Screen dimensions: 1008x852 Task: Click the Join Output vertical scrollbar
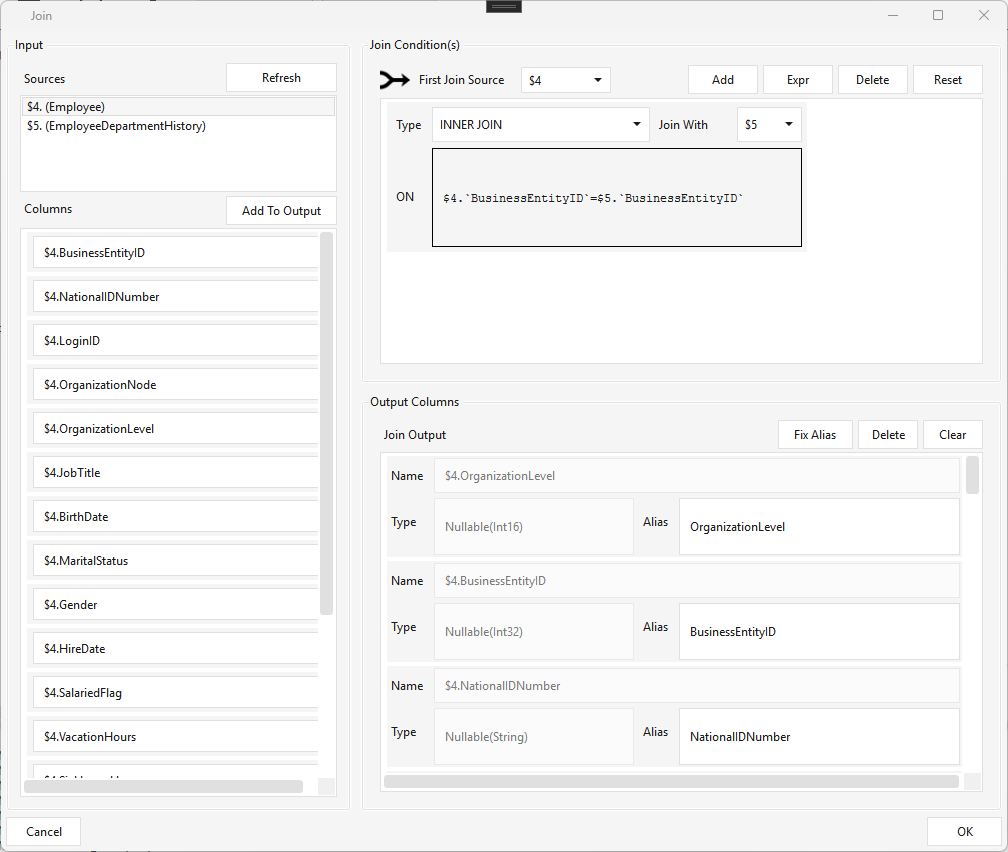tap(972, 475)
